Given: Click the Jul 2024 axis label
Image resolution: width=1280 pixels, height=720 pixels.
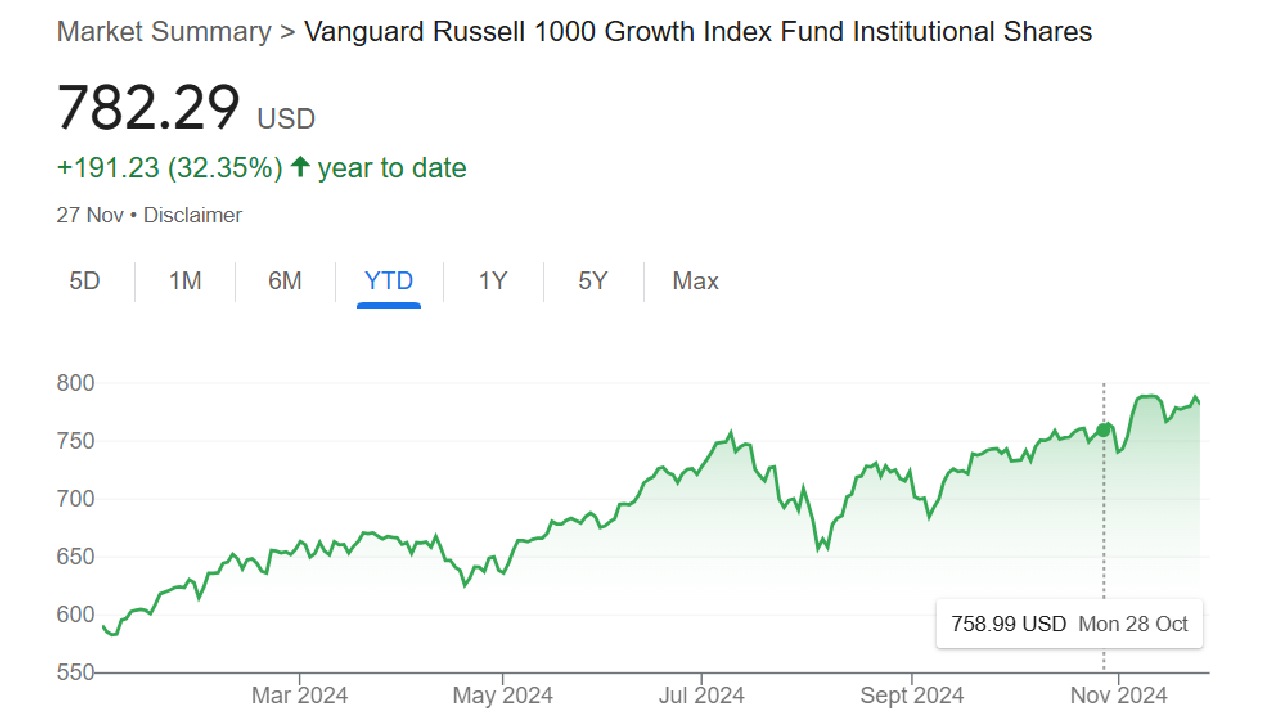Looking at the screenshot, I should pyautogui.click(x=700, y=695).
